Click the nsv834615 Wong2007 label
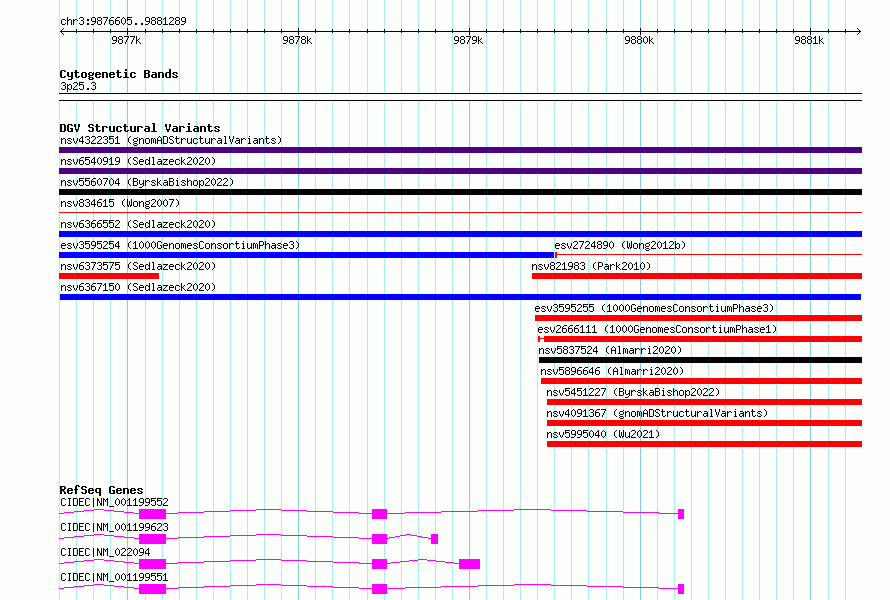 (x=120, y=203)
